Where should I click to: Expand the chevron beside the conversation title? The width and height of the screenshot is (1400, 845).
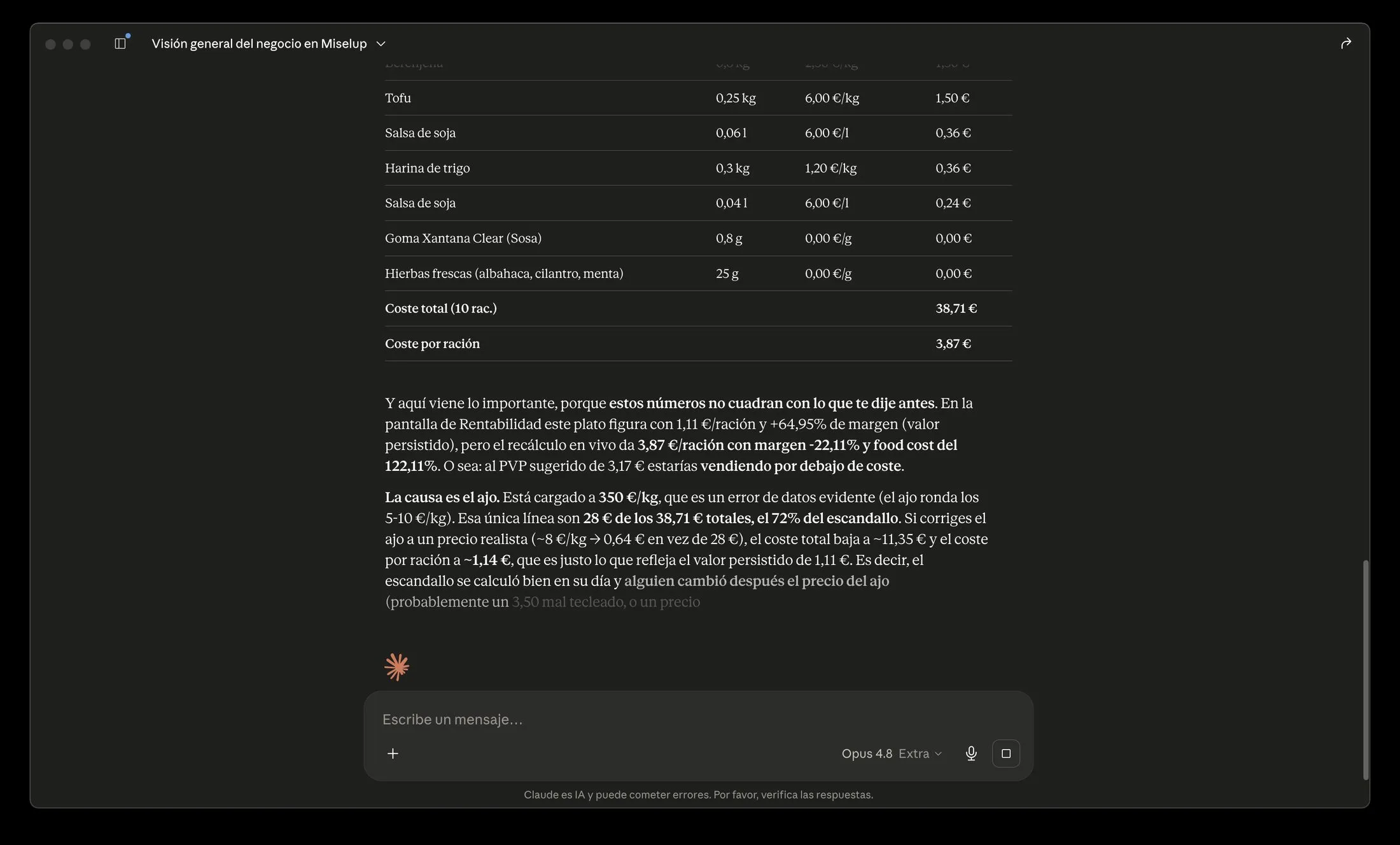coord(381,43)
